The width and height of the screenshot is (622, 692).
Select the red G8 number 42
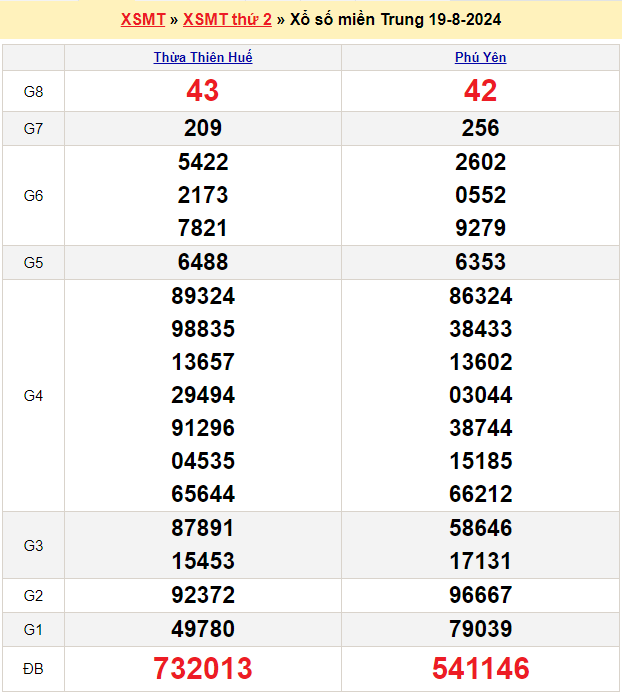(x=480, y=91)
